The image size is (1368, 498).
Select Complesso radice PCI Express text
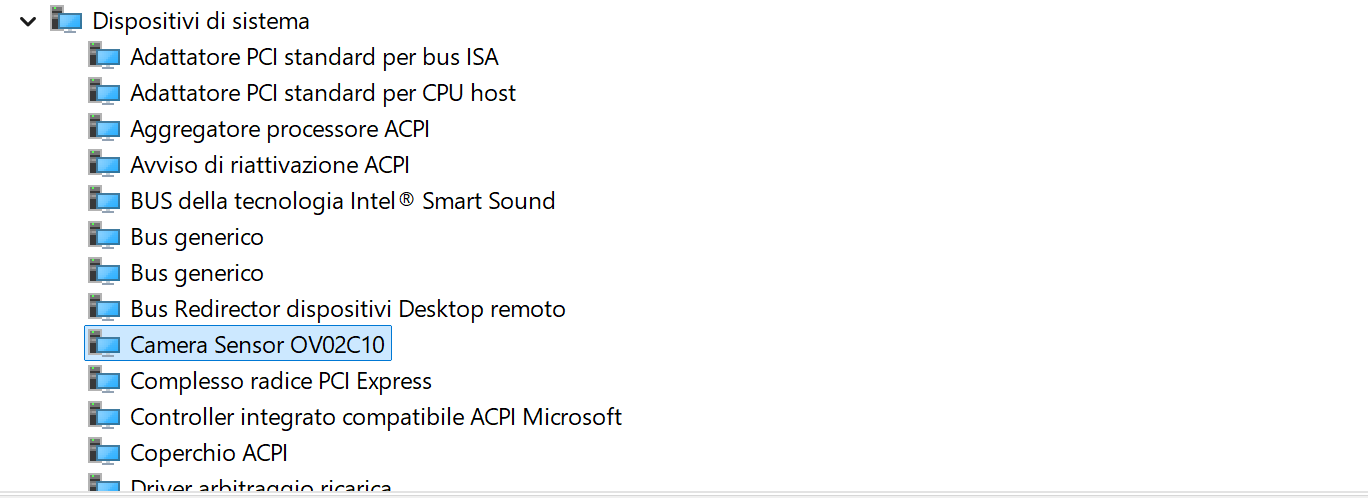281,381
